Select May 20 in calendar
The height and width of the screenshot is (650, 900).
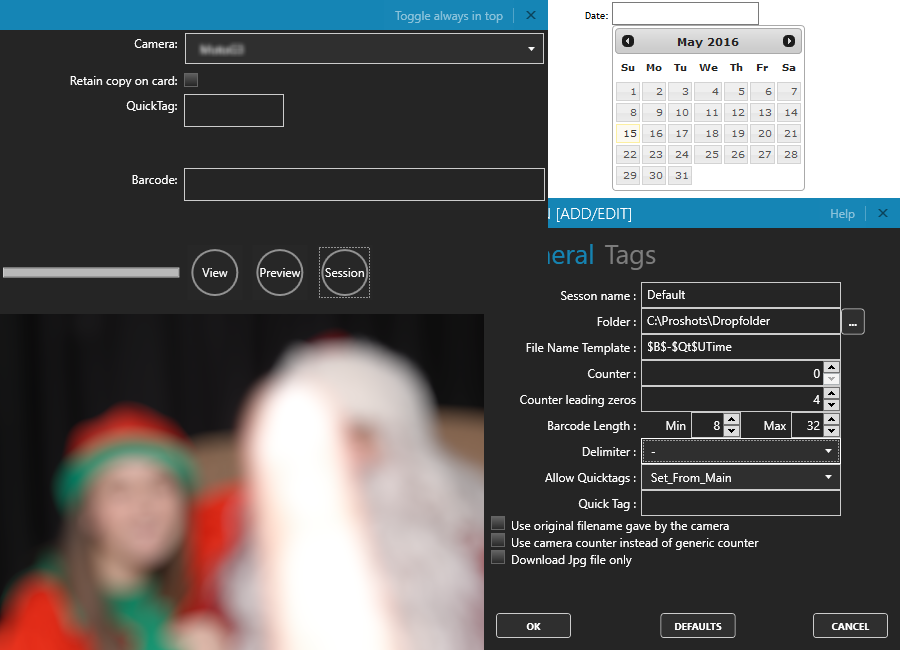point(762,133)
